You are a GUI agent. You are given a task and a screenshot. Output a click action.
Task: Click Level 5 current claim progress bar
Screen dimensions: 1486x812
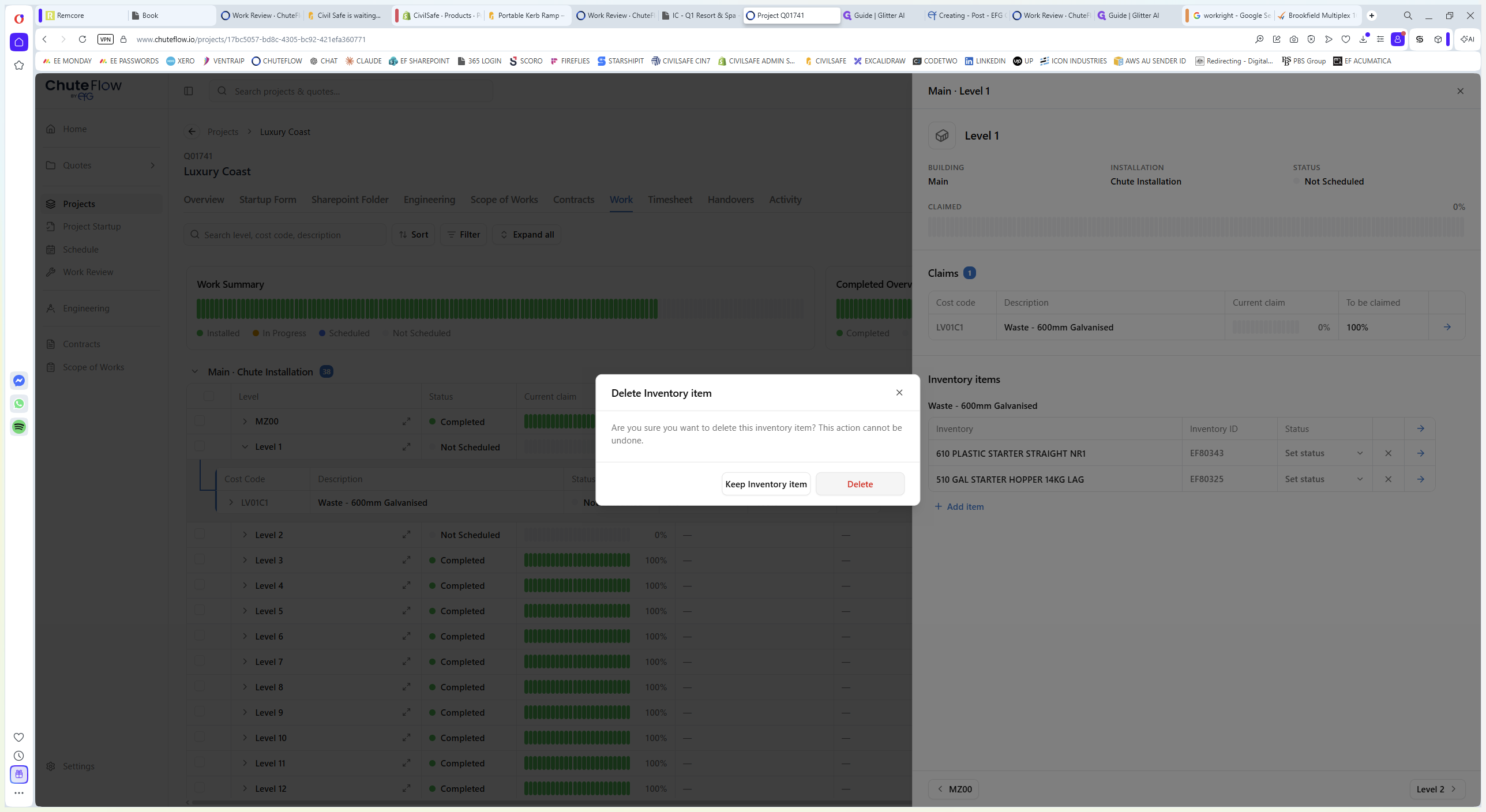(577, 611)
